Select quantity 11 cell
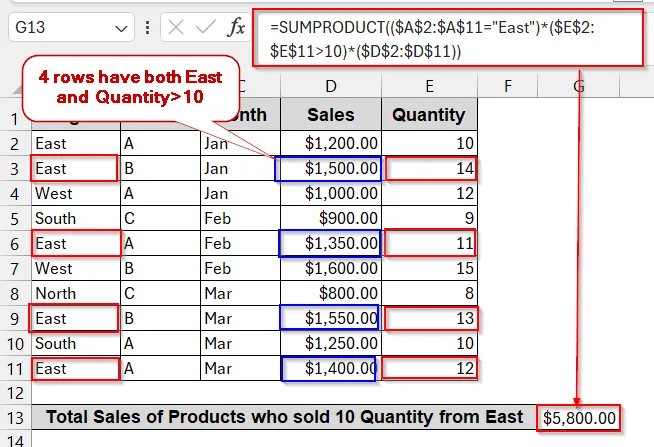The image size is (654, 447). (429, 244)
